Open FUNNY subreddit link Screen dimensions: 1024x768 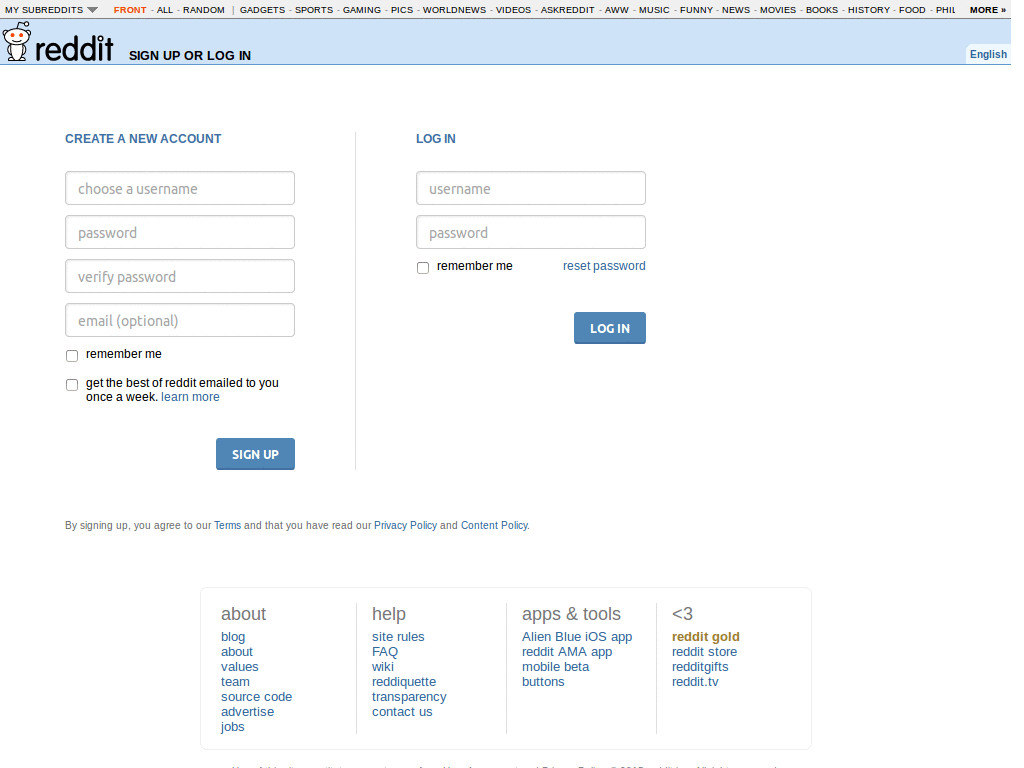pos(696,10)
